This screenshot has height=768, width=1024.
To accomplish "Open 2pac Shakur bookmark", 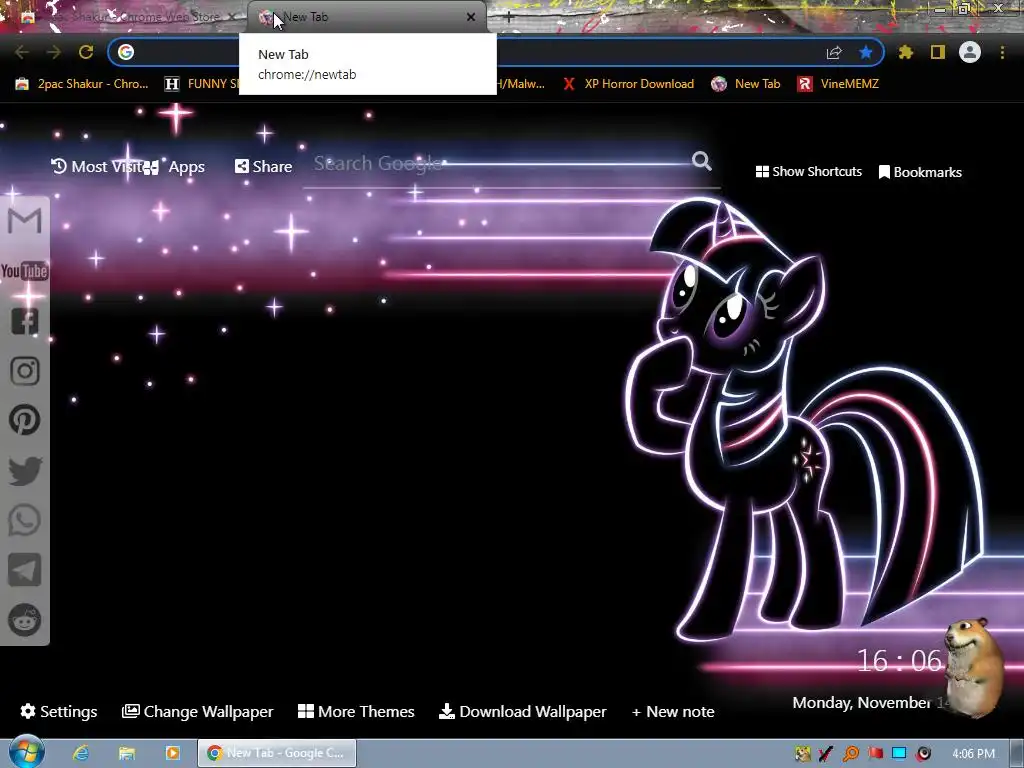I will pos(82,84).
